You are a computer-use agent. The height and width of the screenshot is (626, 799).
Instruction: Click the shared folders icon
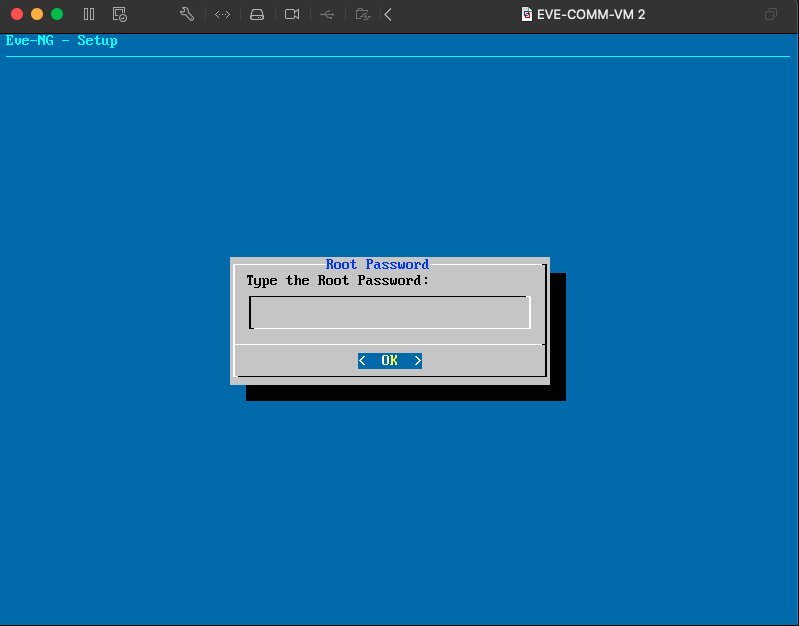pos(363,14)
